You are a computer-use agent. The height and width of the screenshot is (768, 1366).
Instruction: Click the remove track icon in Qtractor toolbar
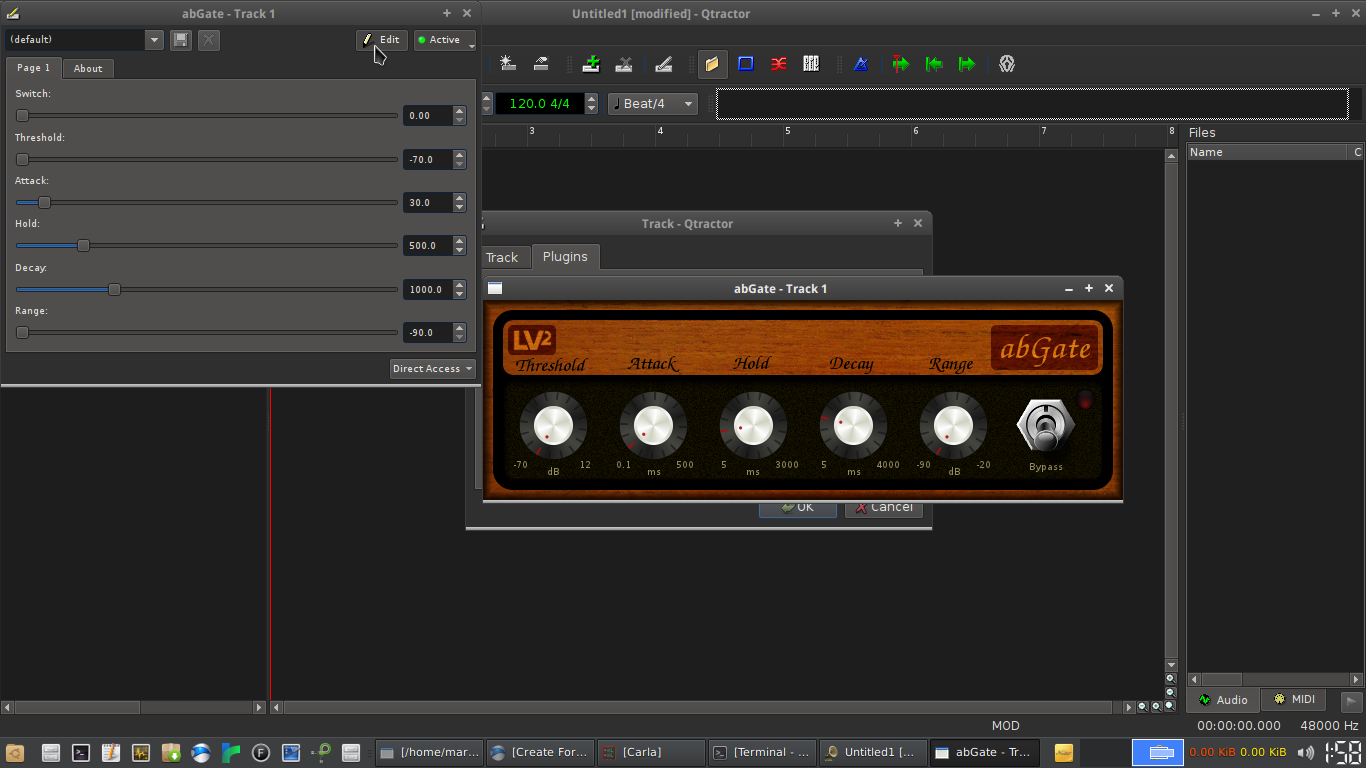click(x=623, y=64)
